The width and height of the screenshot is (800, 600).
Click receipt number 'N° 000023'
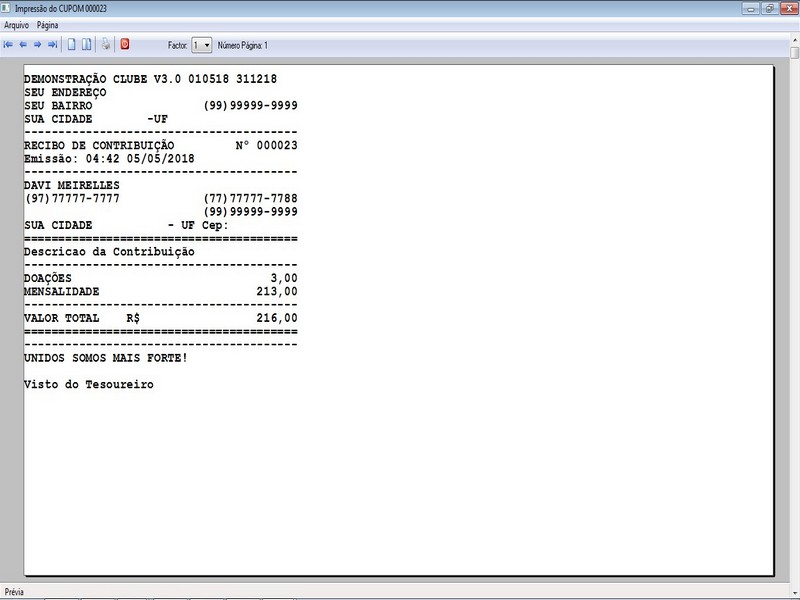pyautogui.click(x=266, y=145)
